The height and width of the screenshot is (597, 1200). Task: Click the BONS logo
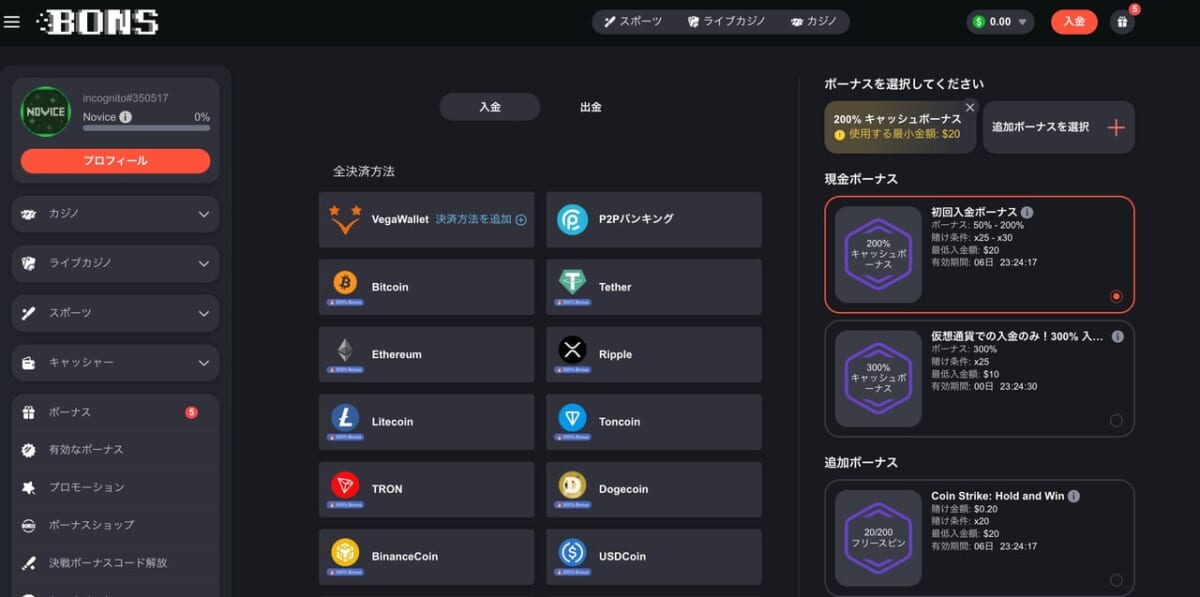click(98, 20)
